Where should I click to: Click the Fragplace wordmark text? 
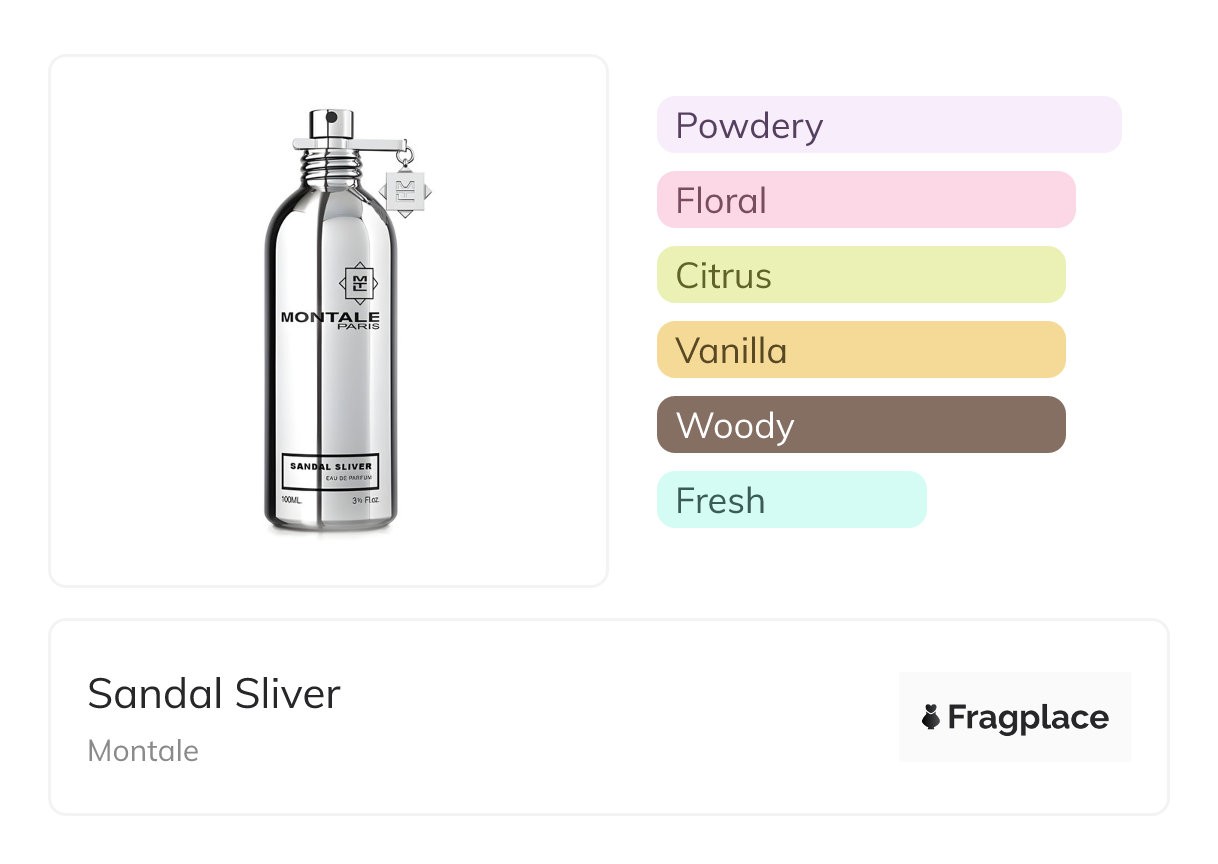pos(1028,717)
